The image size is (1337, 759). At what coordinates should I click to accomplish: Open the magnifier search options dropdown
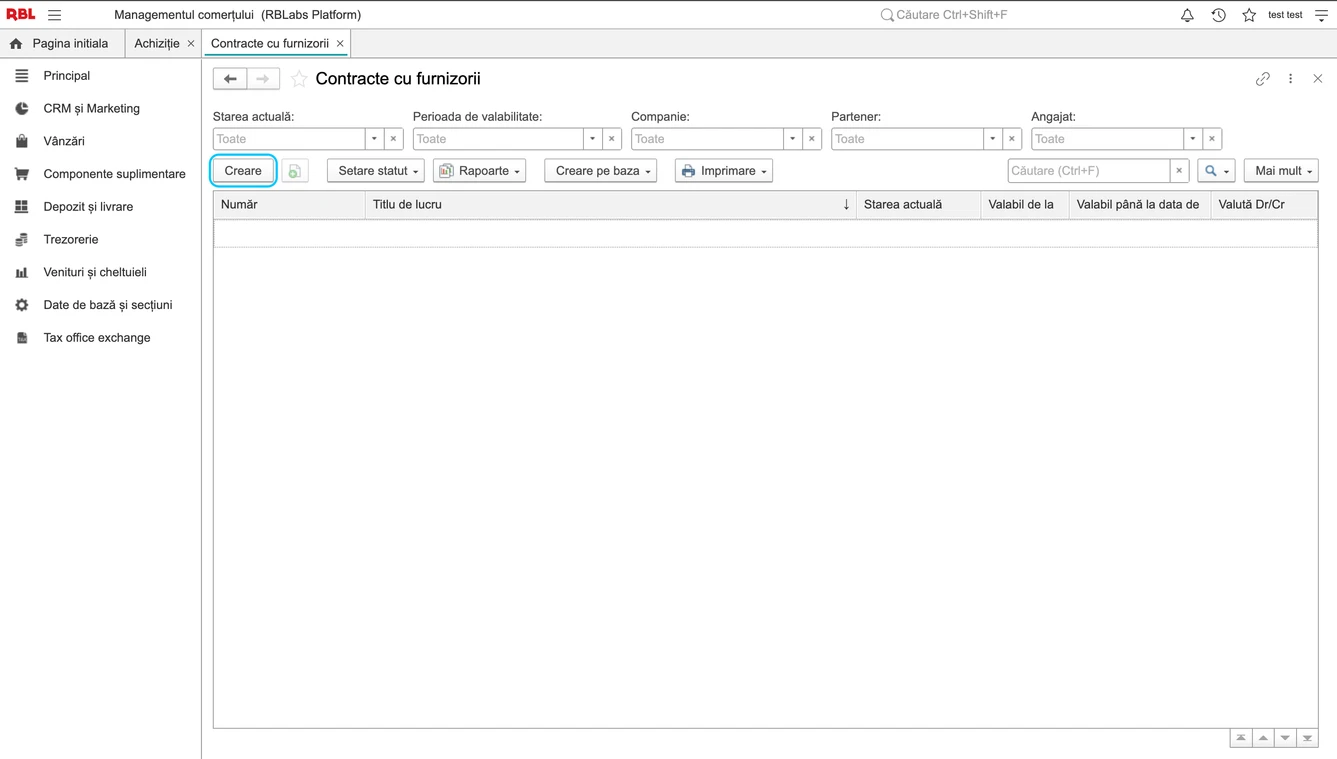pyautogui.click(x=1216, y=171)
